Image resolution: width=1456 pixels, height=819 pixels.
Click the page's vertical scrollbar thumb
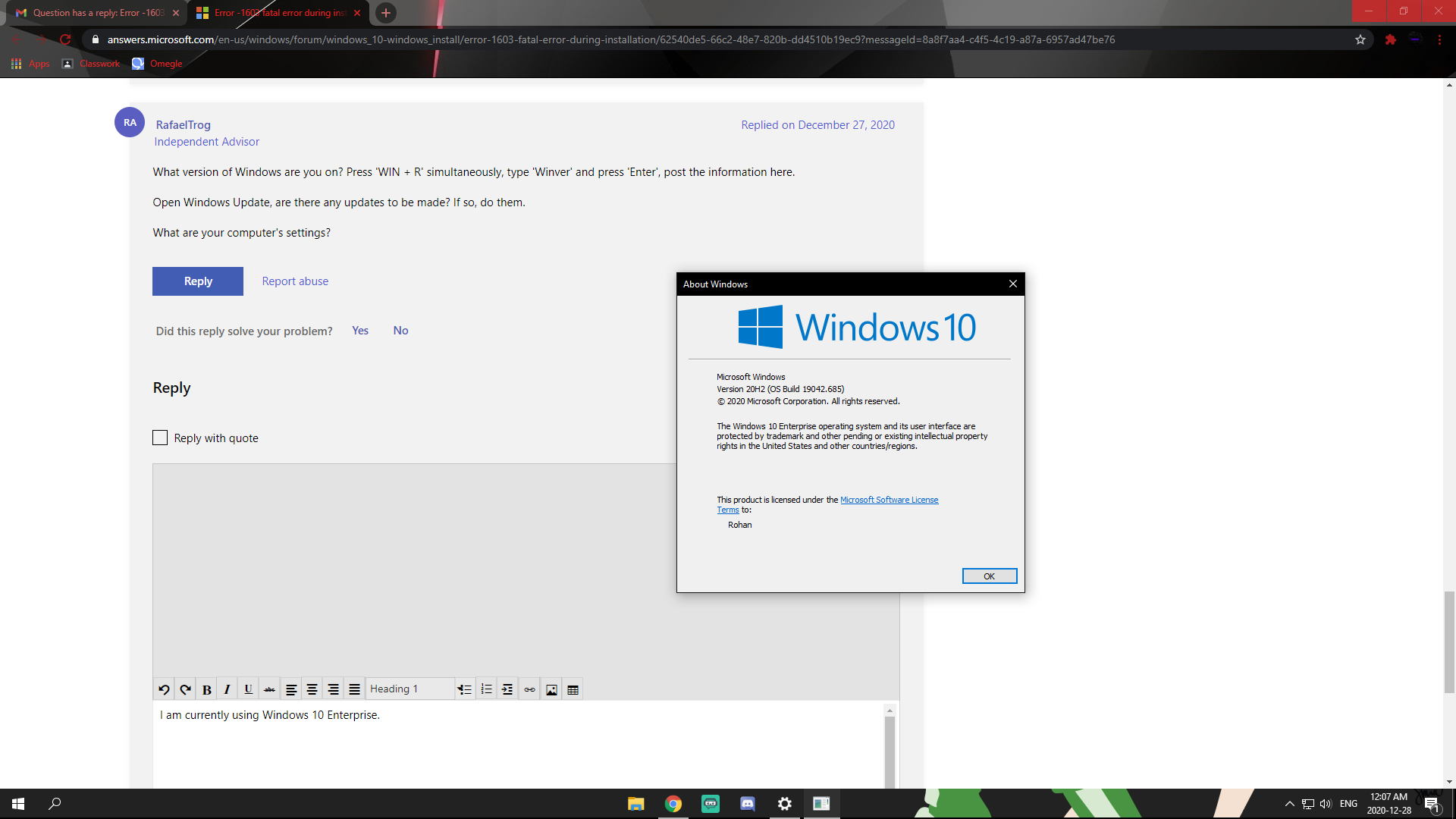coord(1449,642)
